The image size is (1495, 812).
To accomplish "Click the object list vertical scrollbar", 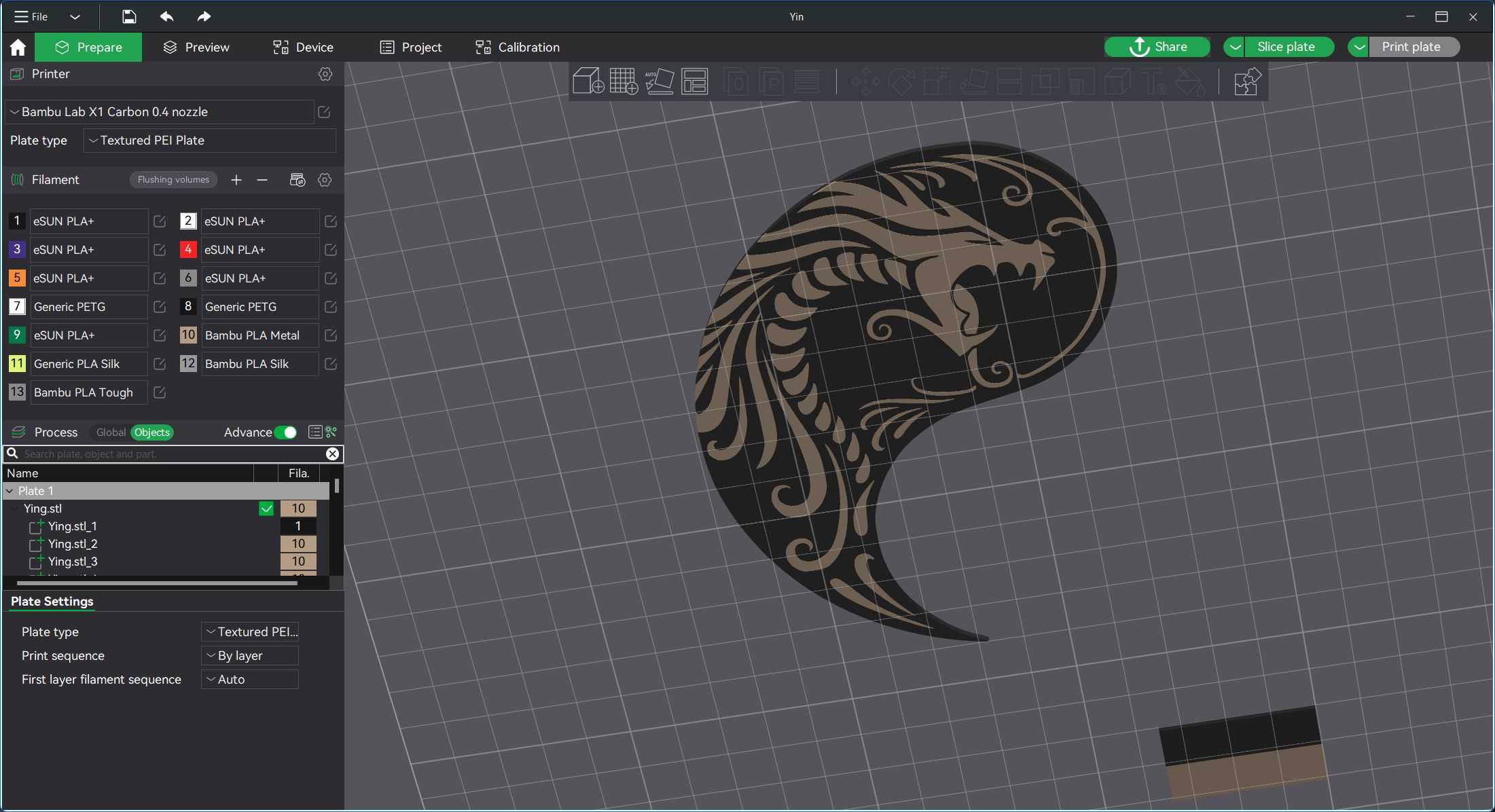I will point(337,487).
